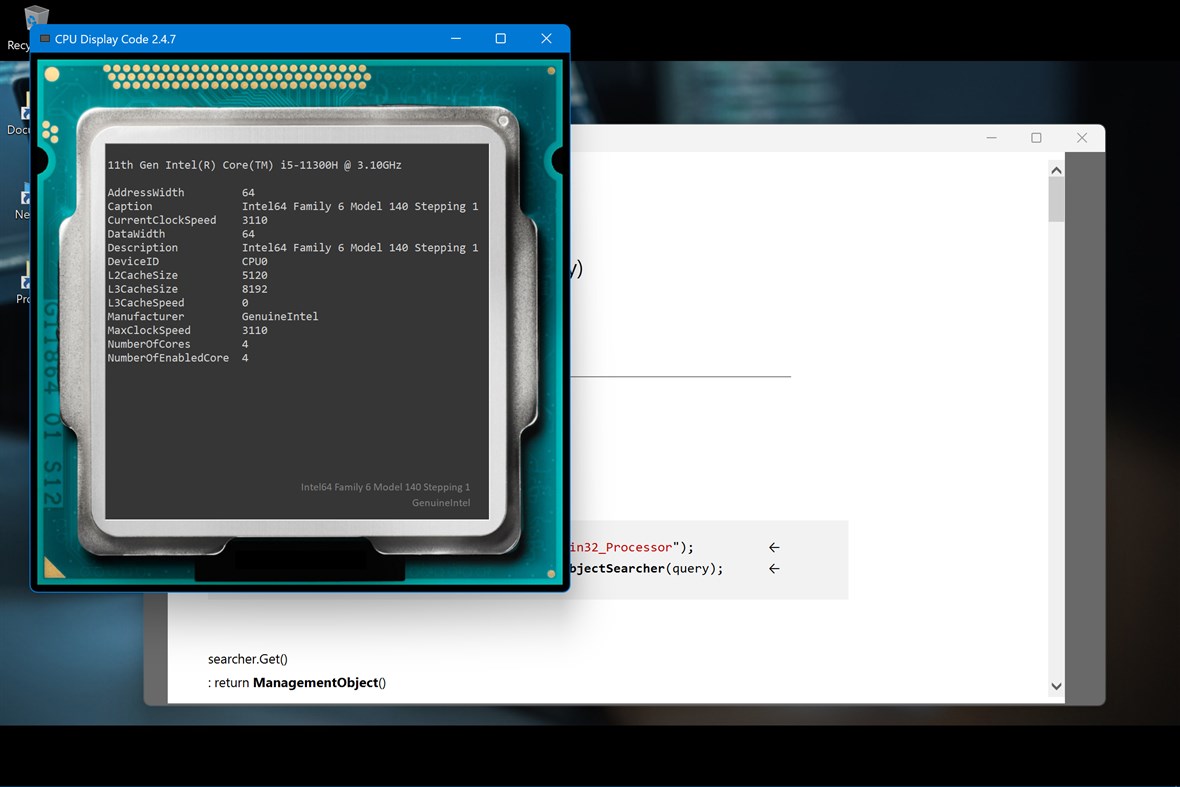
Task: Click the searcher.Get() text in the document
Action: coord(247,659)
